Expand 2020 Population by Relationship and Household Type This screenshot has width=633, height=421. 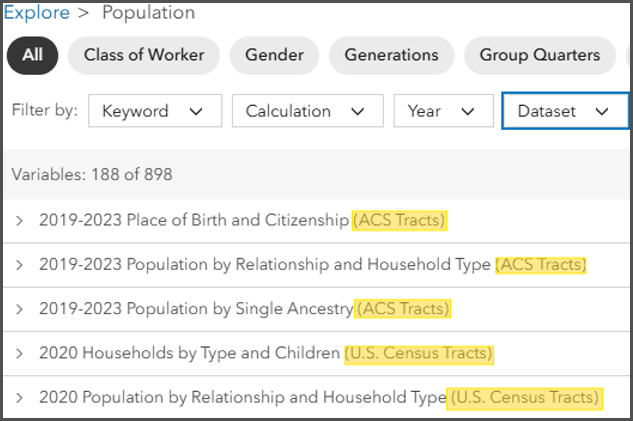19,398
